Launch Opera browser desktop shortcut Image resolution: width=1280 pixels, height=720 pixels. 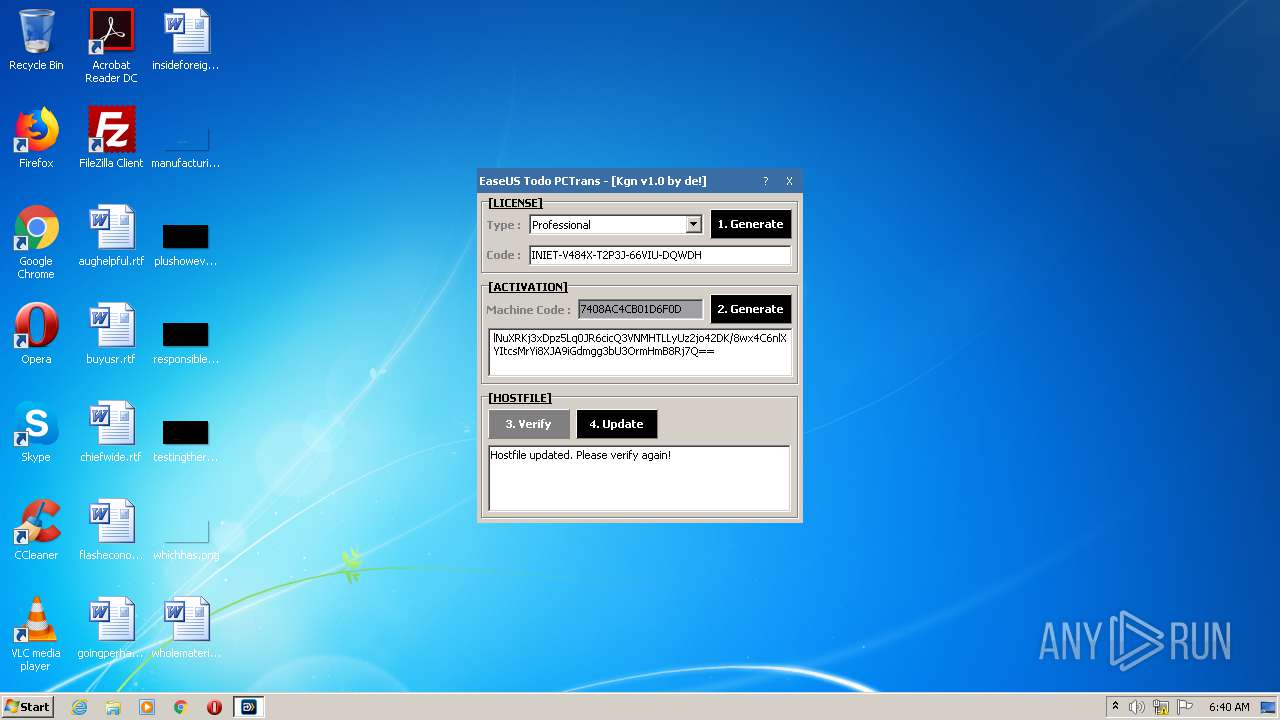[36, 334]
